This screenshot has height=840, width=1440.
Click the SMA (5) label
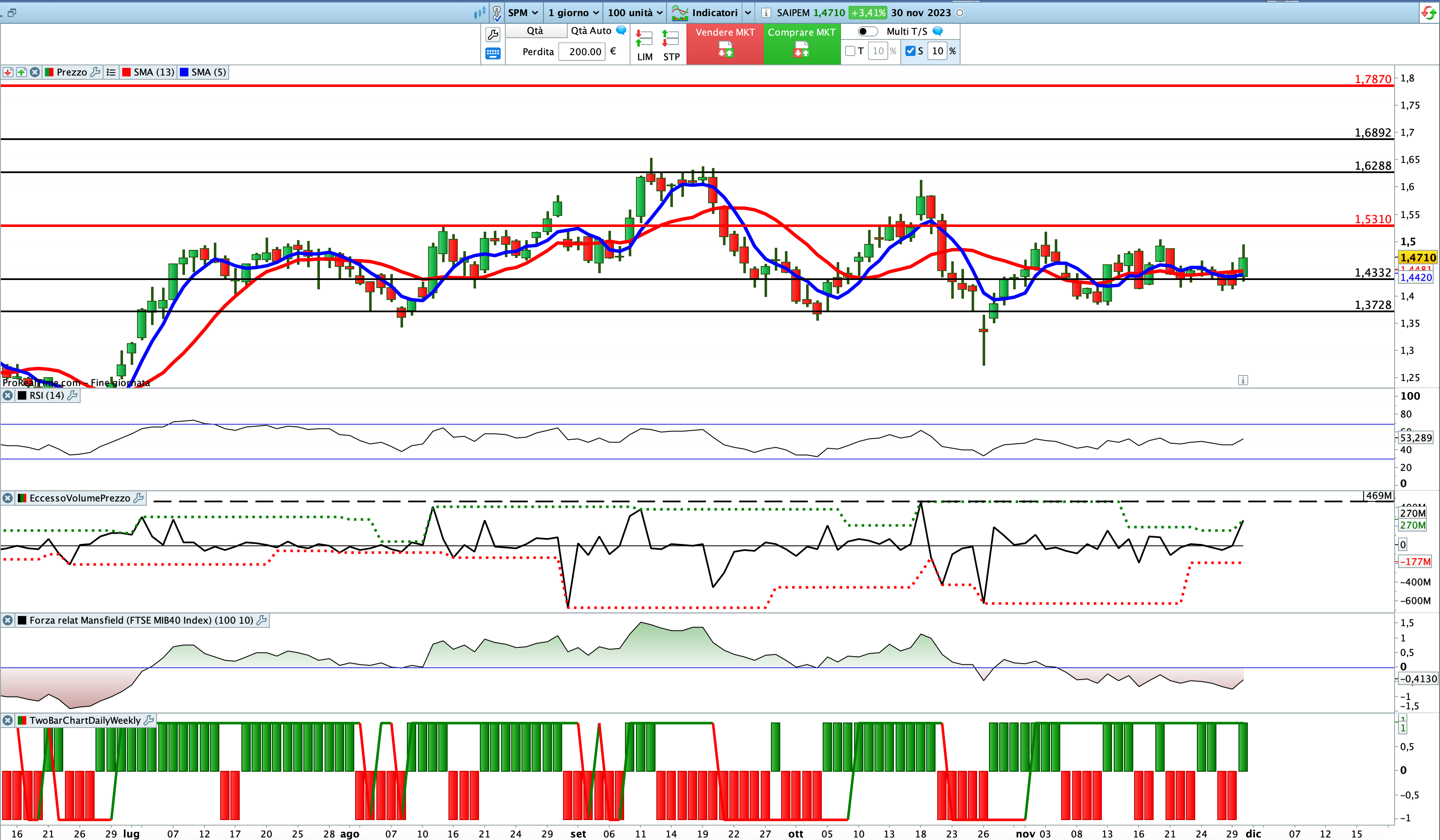pyautogui.click(x=209, y=72)
